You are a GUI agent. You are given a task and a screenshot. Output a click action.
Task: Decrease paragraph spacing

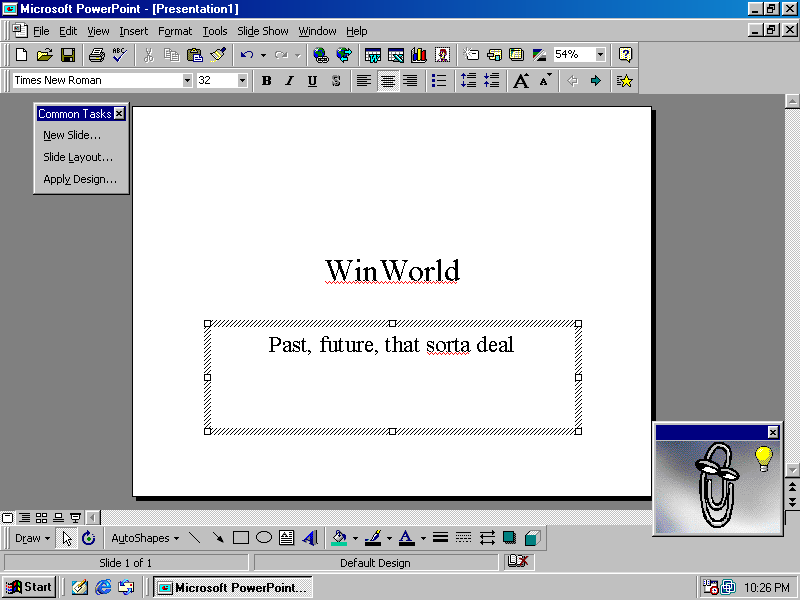tap(491, 81)
